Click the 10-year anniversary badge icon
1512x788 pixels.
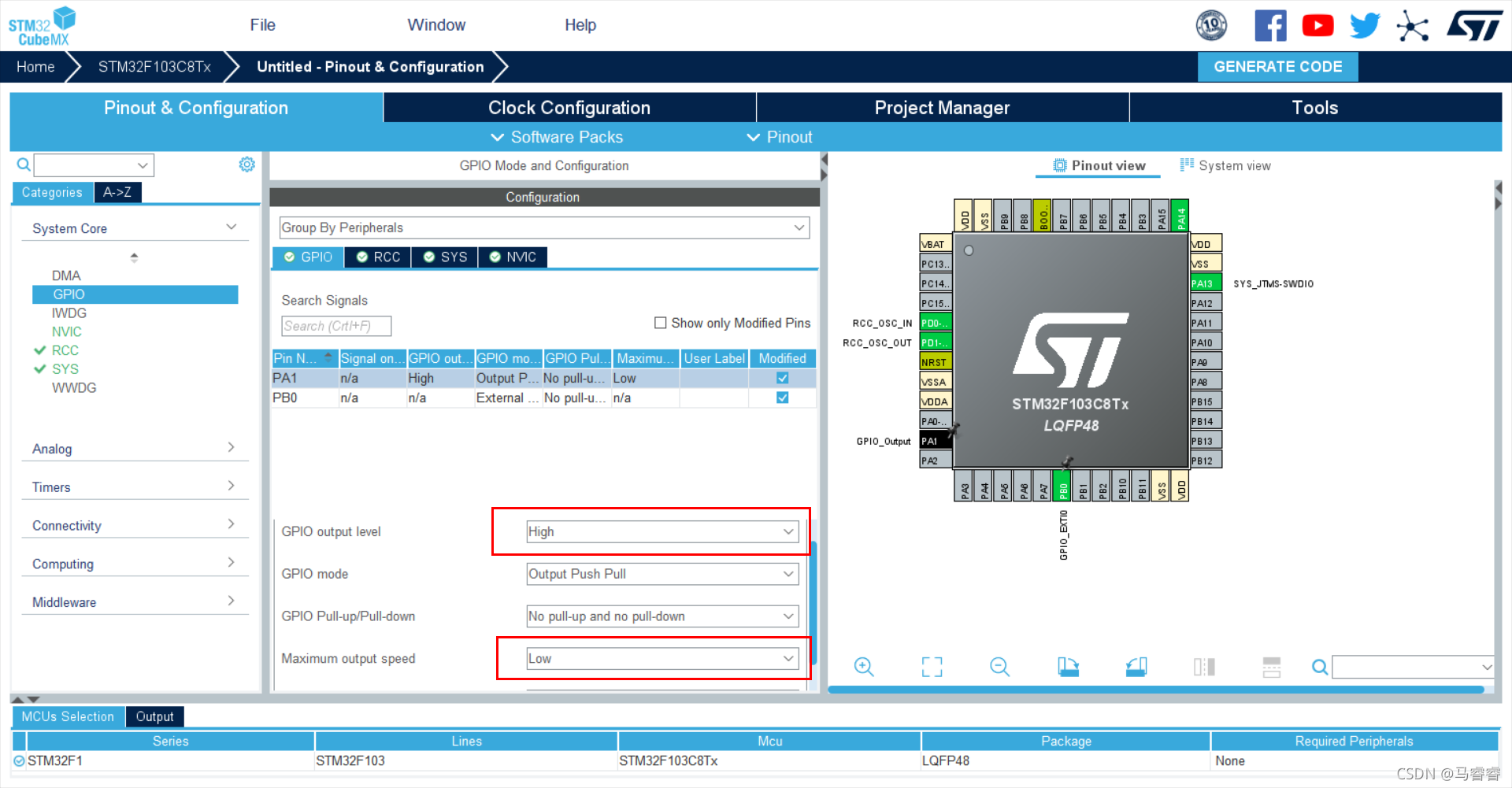pyautogui.click(x=1211, y=26)
